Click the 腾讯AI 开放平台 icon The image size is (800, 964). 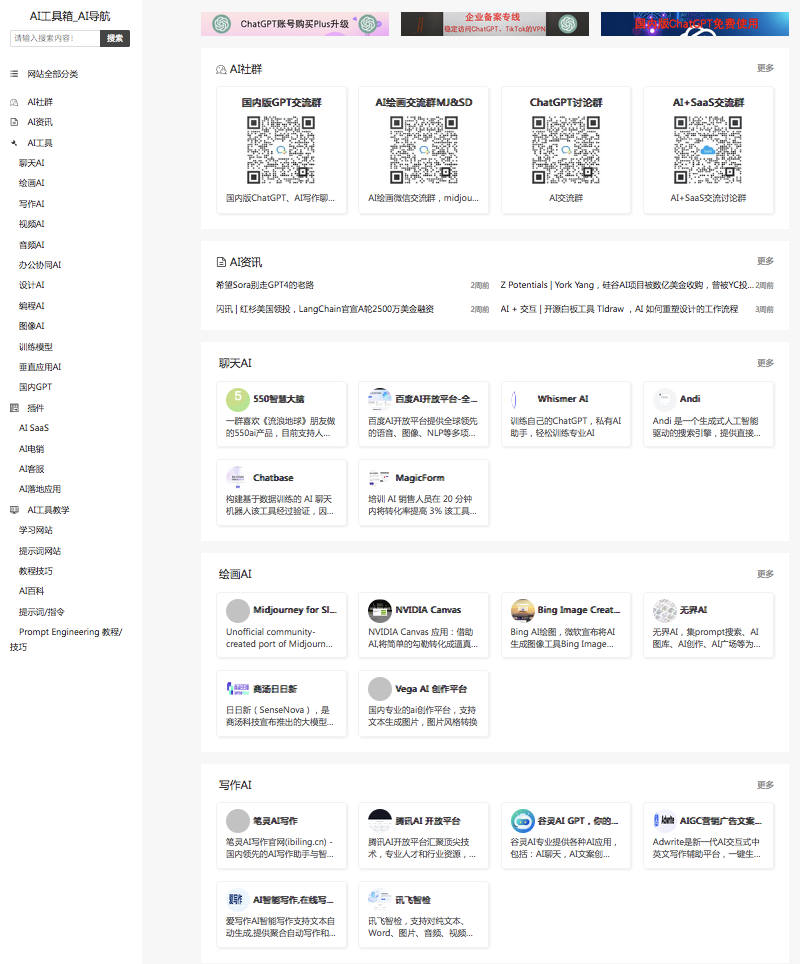coord(379,821)
